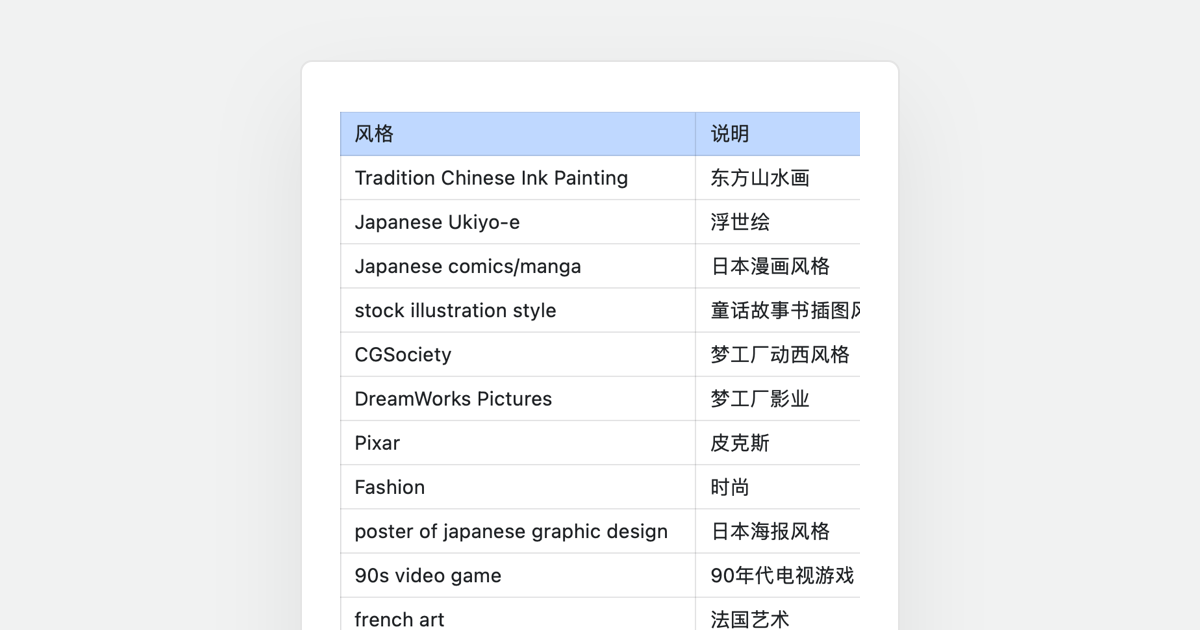1200x630 pixels.
Task: Select the poster of japanese graphic design cell
Action: pos(511,531)
